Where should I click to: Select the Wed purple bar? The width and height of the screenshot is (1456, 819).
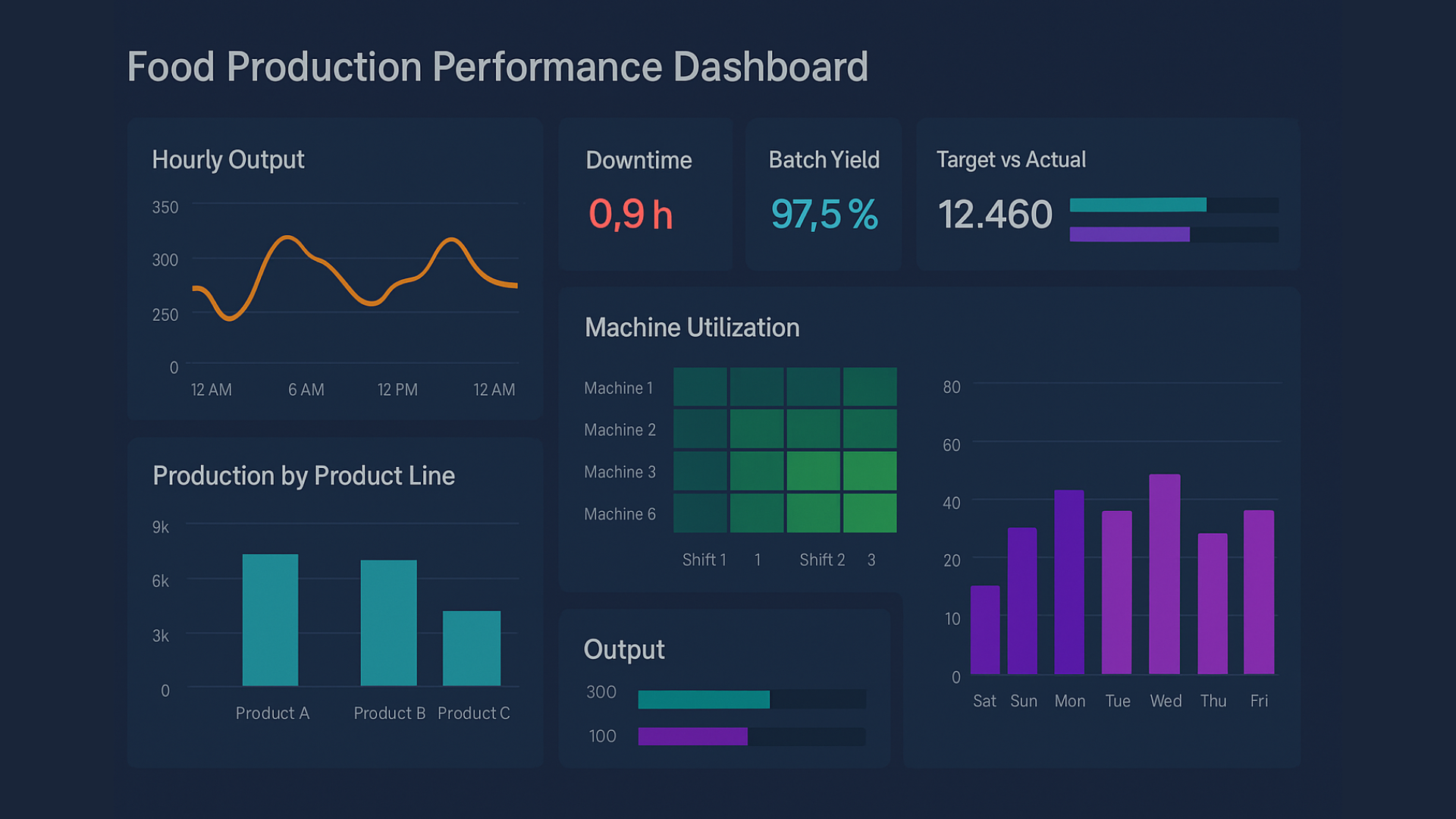[1165, 574]
